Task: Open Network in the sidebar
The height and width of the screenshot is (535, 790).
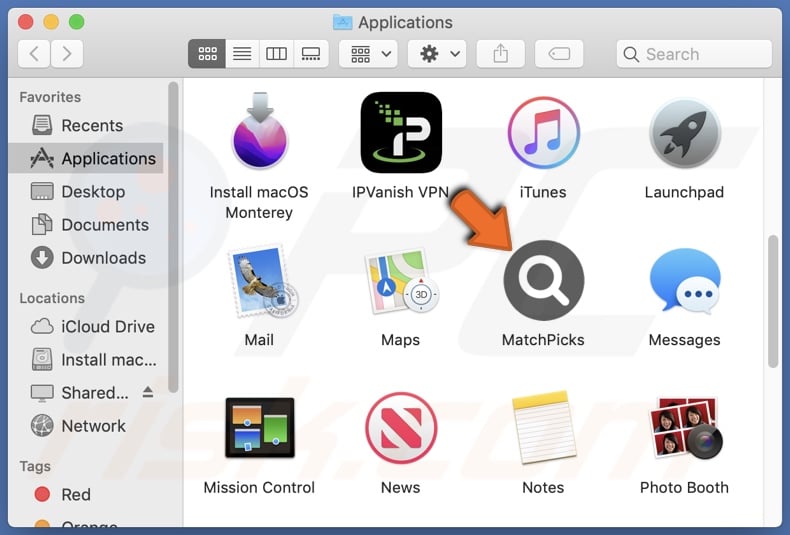Action: pos(86,426)
